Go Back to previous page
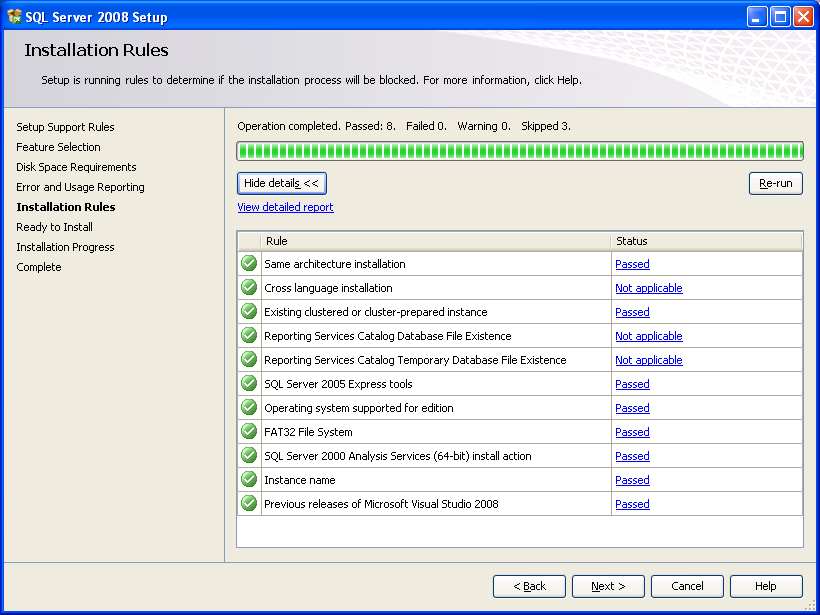The height and width of the screenshot is (615, 820). (529, 586)
